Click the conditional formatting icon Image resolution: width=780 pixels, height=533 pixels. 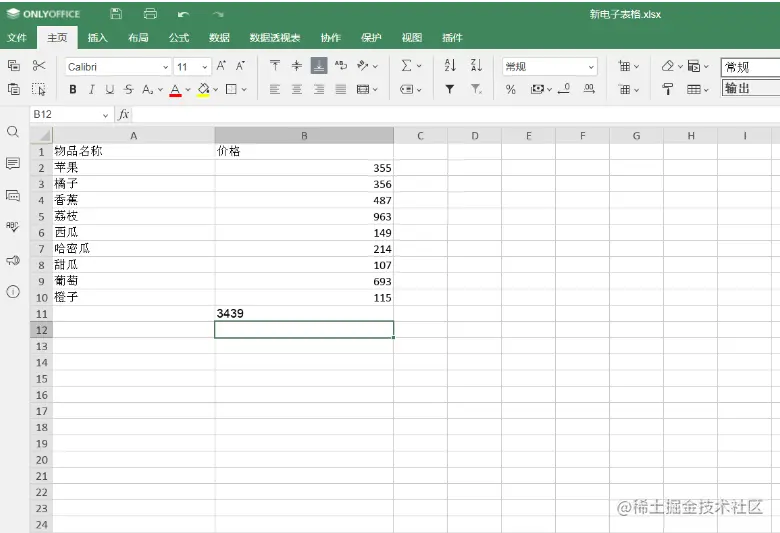[x=693, y=66]
